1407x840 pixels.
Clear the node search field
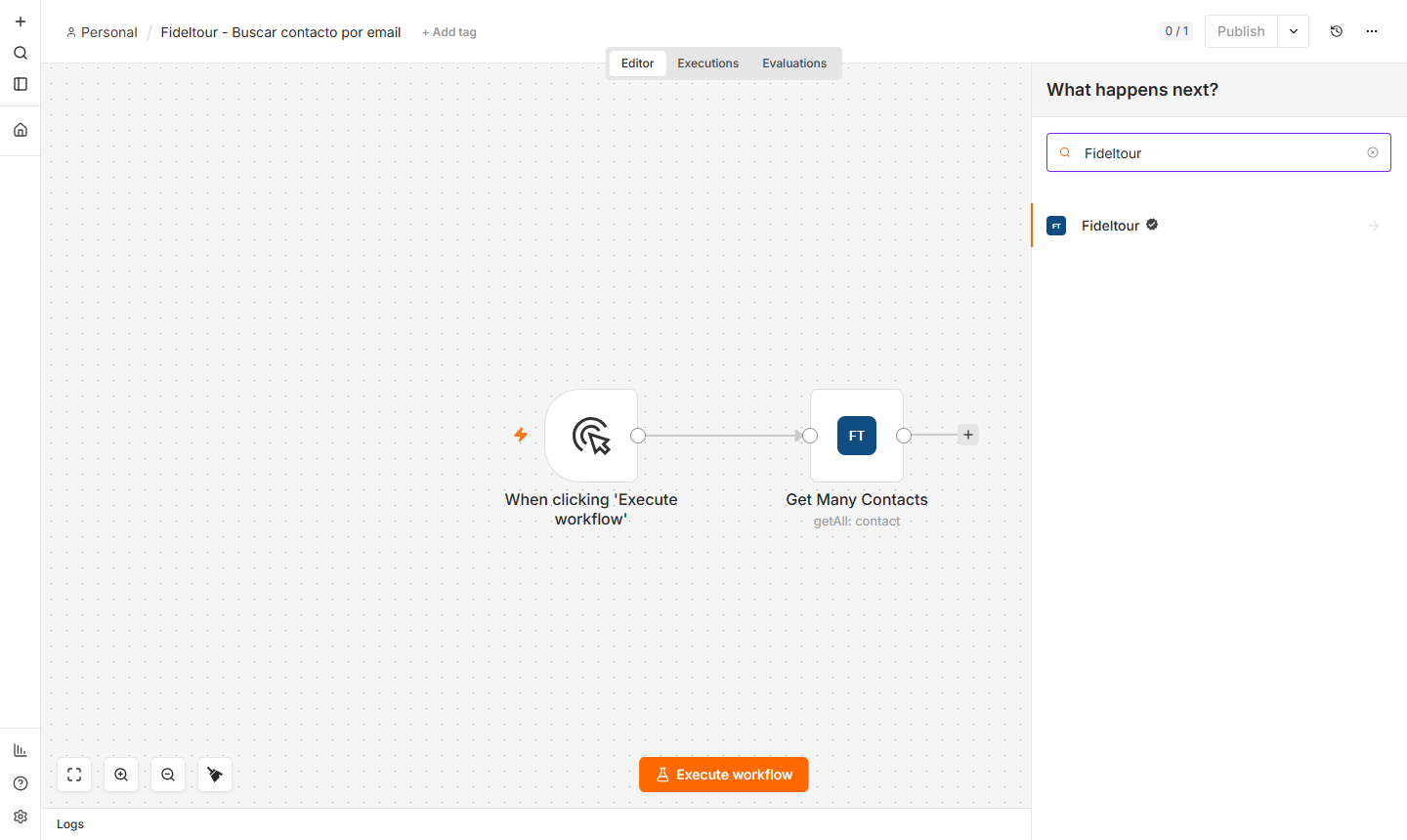tap(1373, 152)
